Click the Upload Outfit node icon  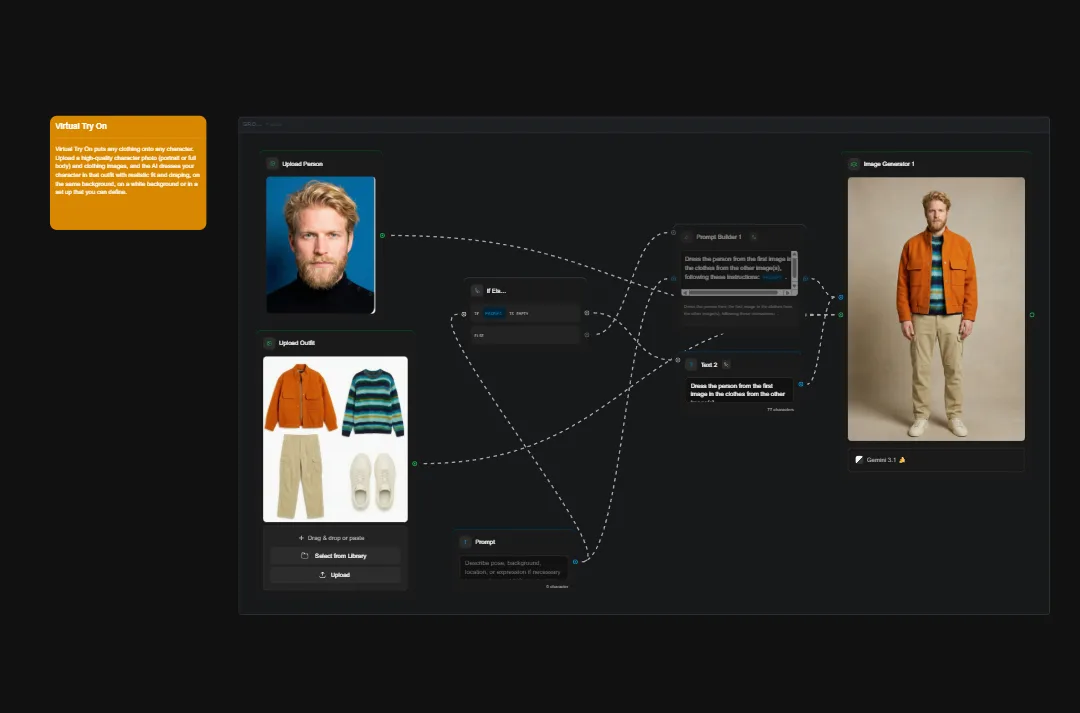point(268,342)
